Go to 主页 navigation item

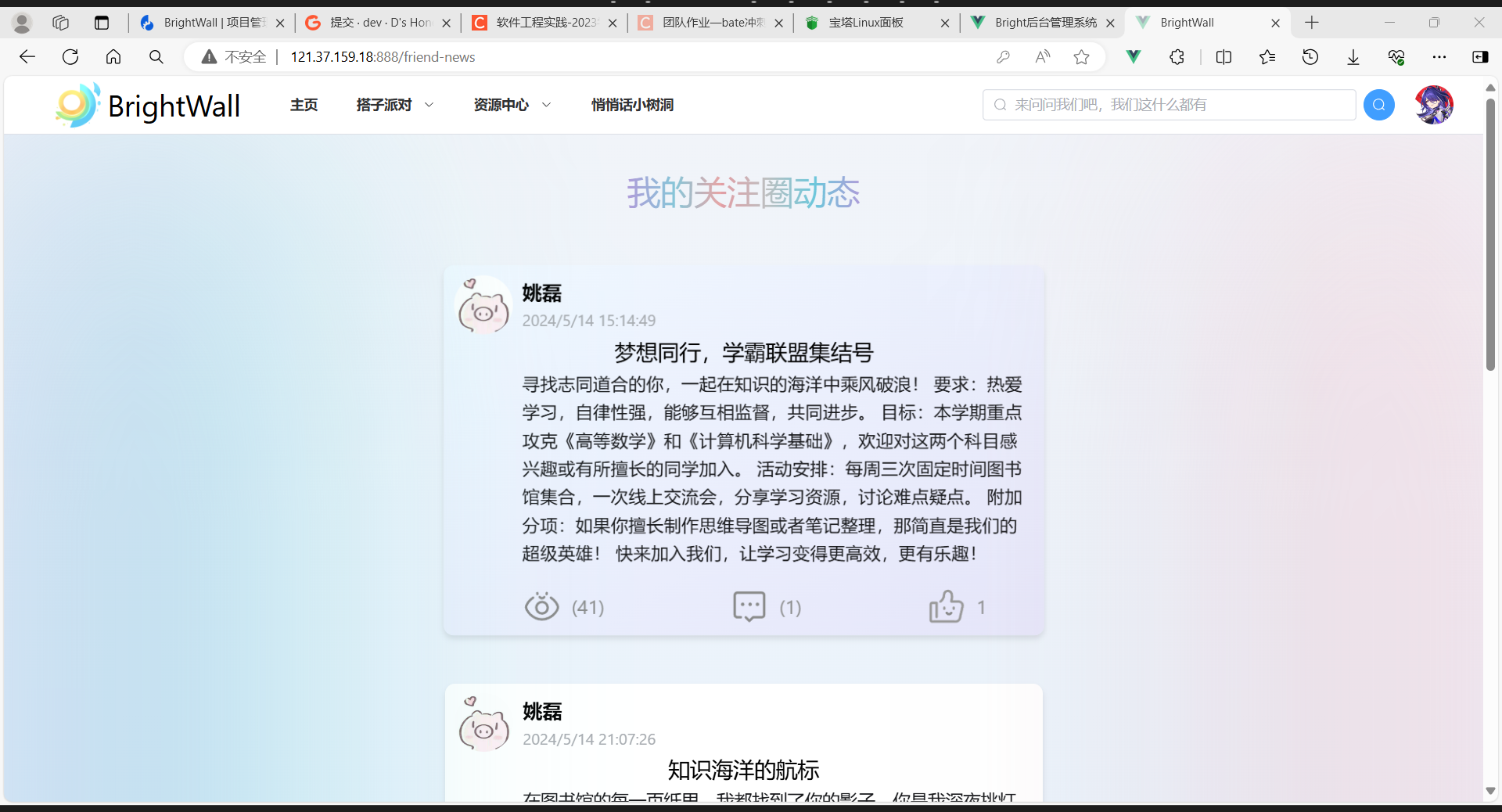tap(304, 105)
